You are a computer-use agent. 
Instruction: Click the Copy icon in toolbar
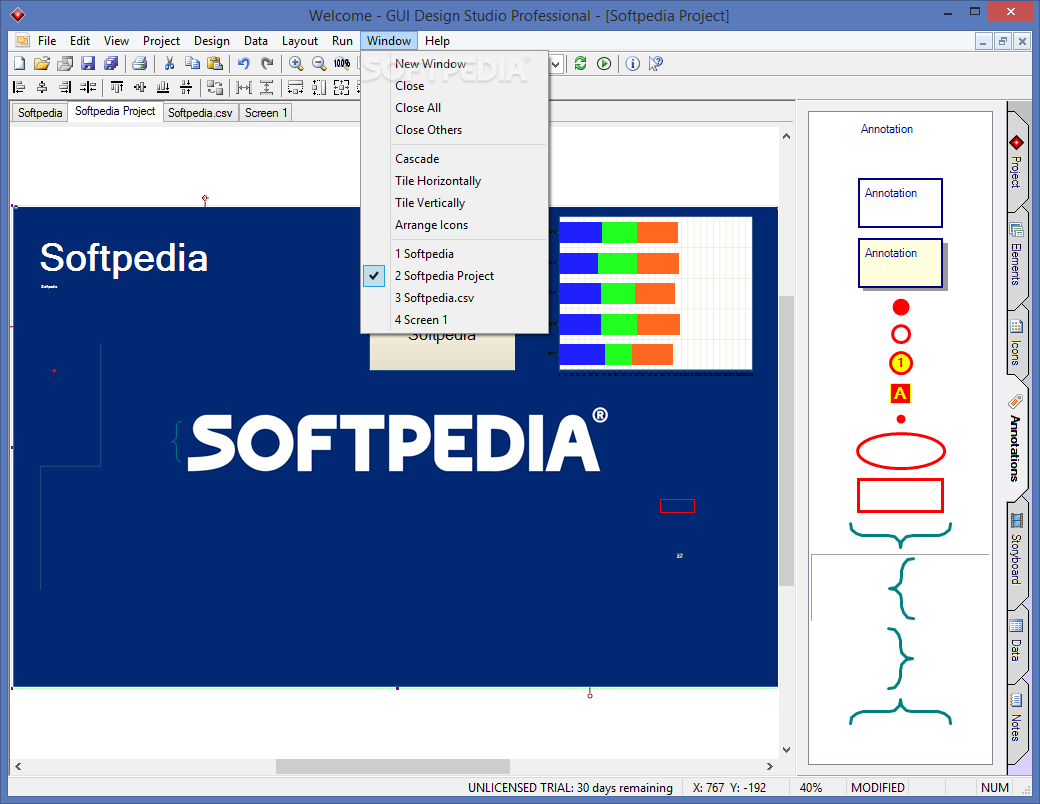192,64
